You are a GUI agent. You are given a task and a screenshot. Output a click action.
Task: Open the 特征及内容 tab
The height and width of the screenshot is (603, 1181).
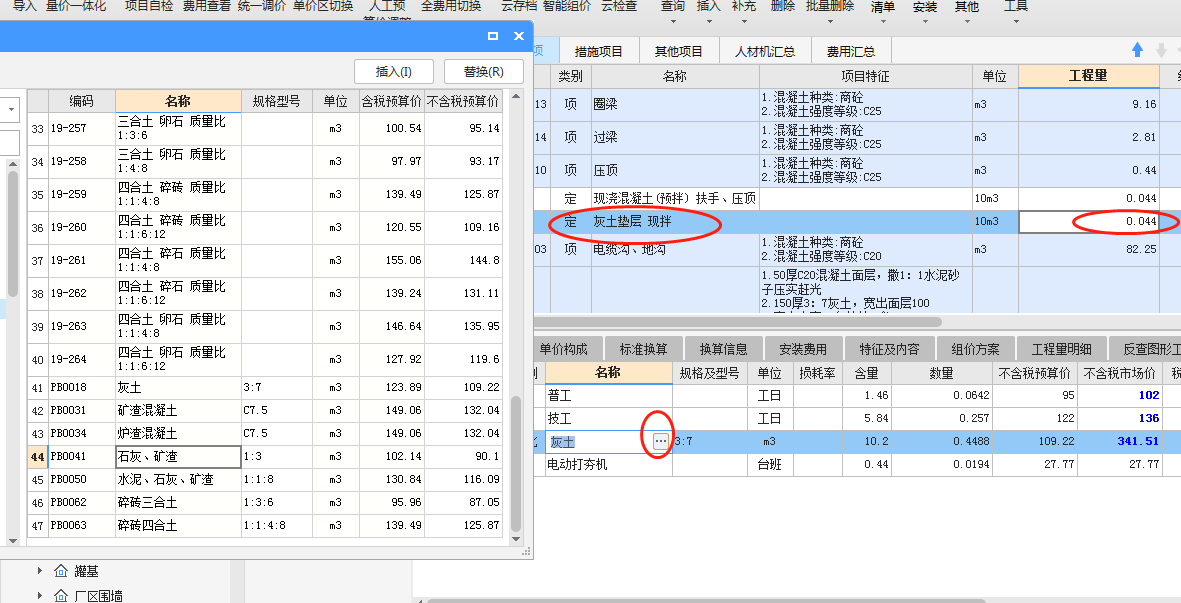coord(890,349)
